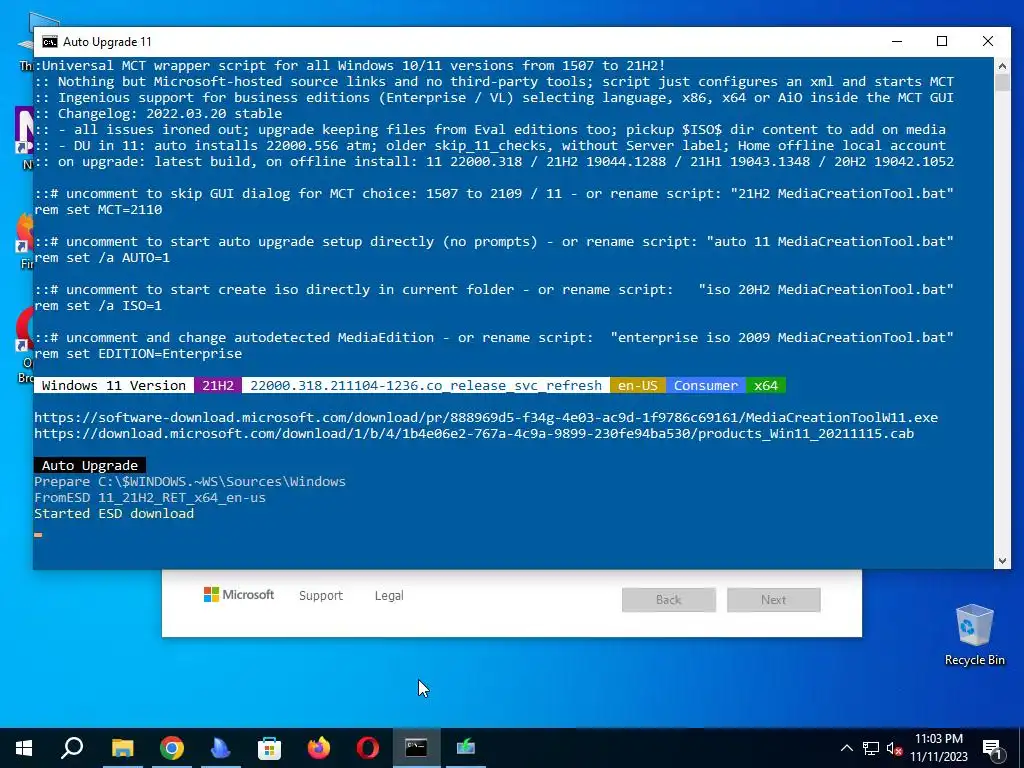1024x768 pixels.
Task: Click Support link in the setup window
Action: (x=321, y=596)
